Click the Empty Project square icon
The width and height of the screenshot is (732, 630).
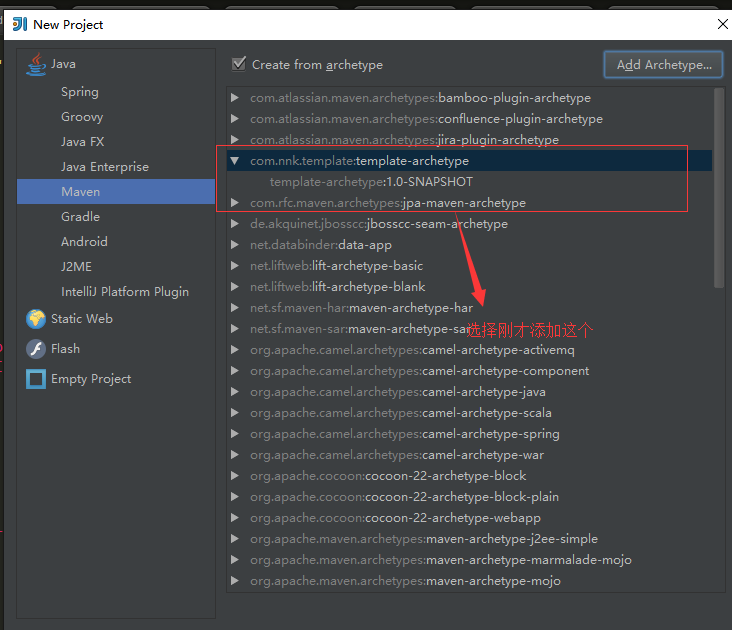pyautogui.click(x=36, y=379)
